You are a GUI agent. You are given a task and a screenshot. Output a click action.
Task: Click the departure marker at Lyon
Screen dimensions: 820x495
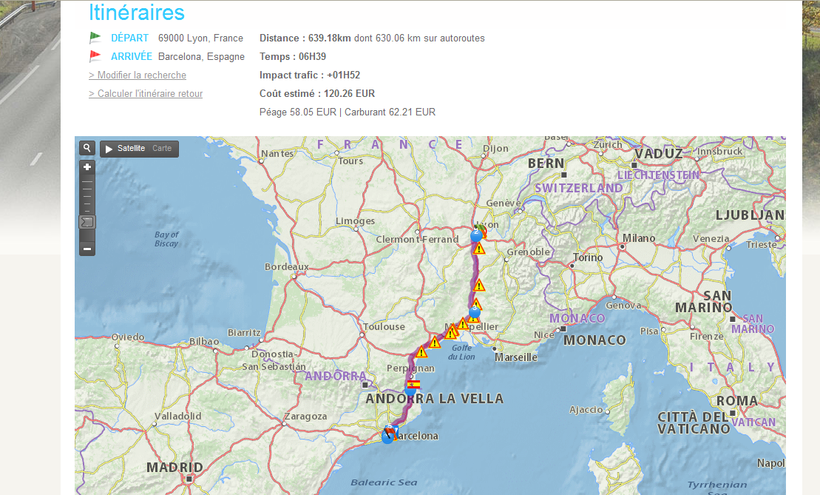[477, 235]
